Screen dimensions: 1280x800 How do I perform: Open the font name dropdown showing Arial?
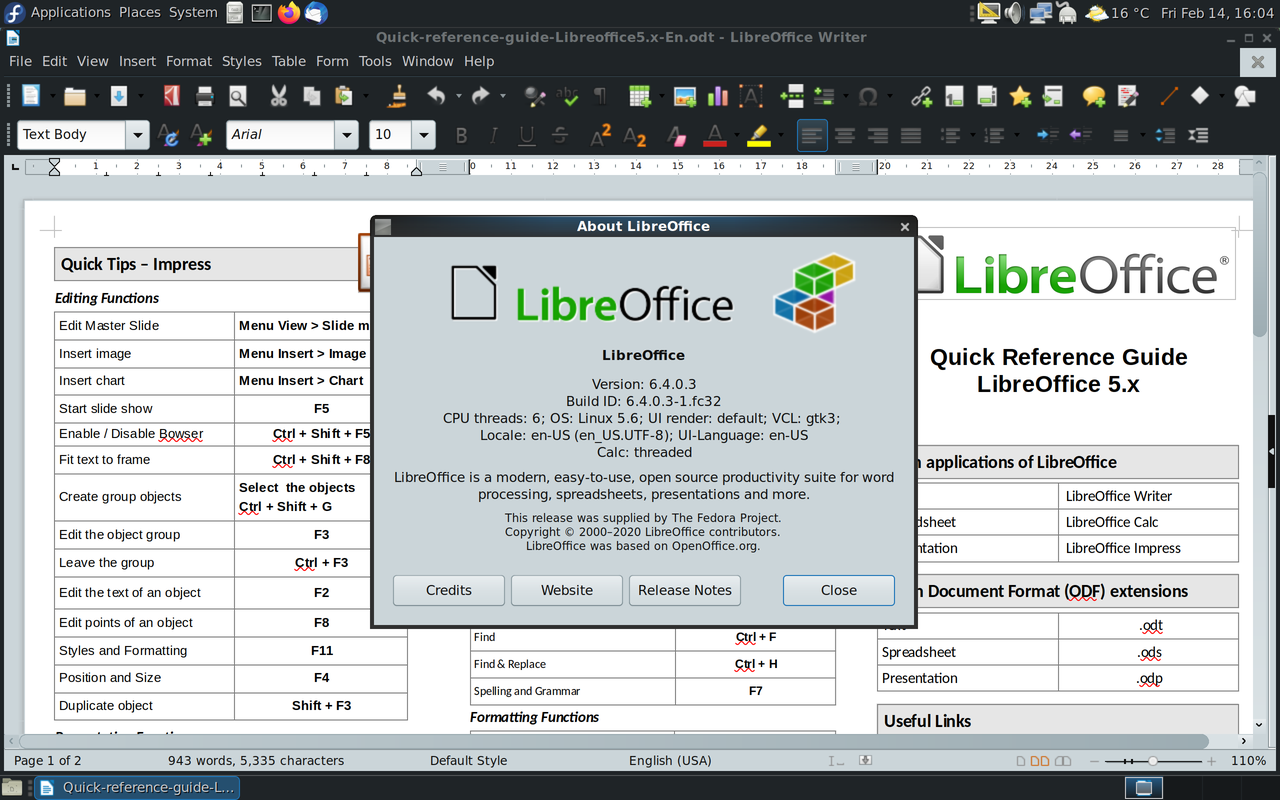tap(346, 135)
